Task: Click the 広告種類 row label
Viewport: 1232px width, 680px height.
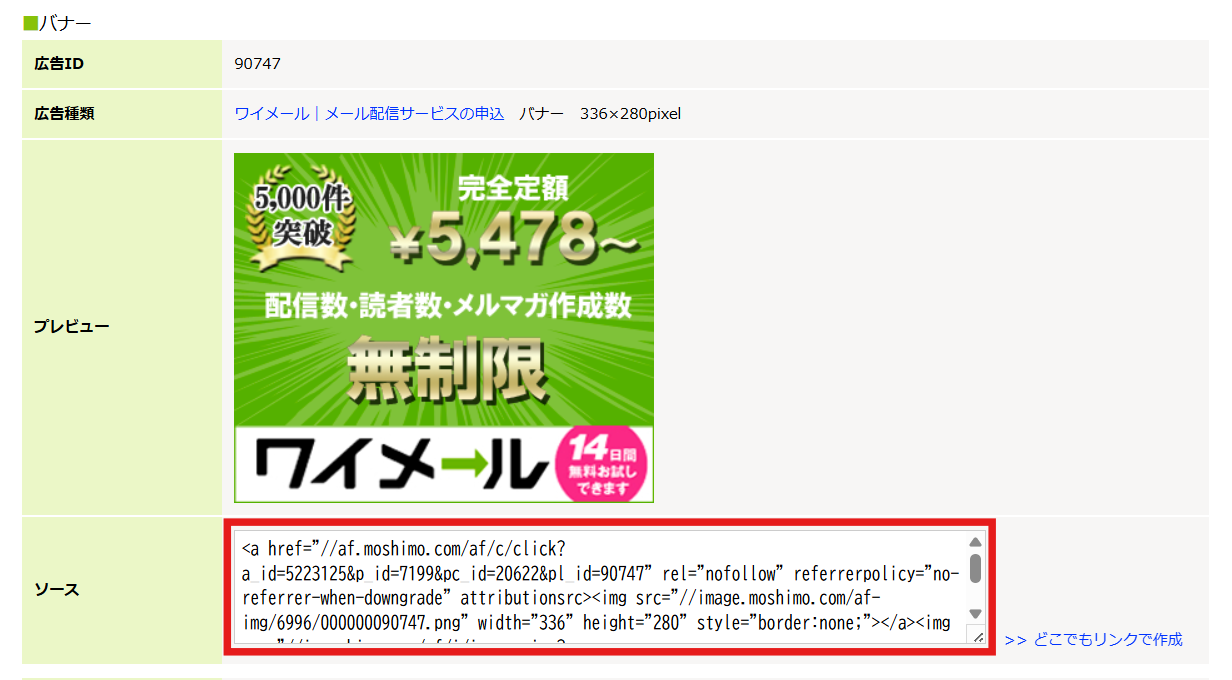Action: tap(64, 114)
